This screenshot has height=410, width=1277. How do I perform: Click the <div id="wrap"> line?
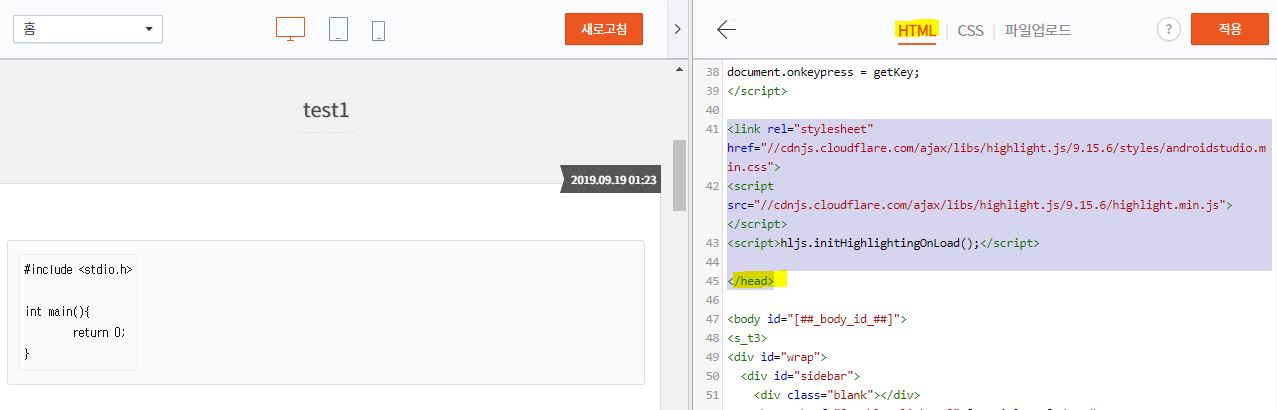(x=777, y=357)
